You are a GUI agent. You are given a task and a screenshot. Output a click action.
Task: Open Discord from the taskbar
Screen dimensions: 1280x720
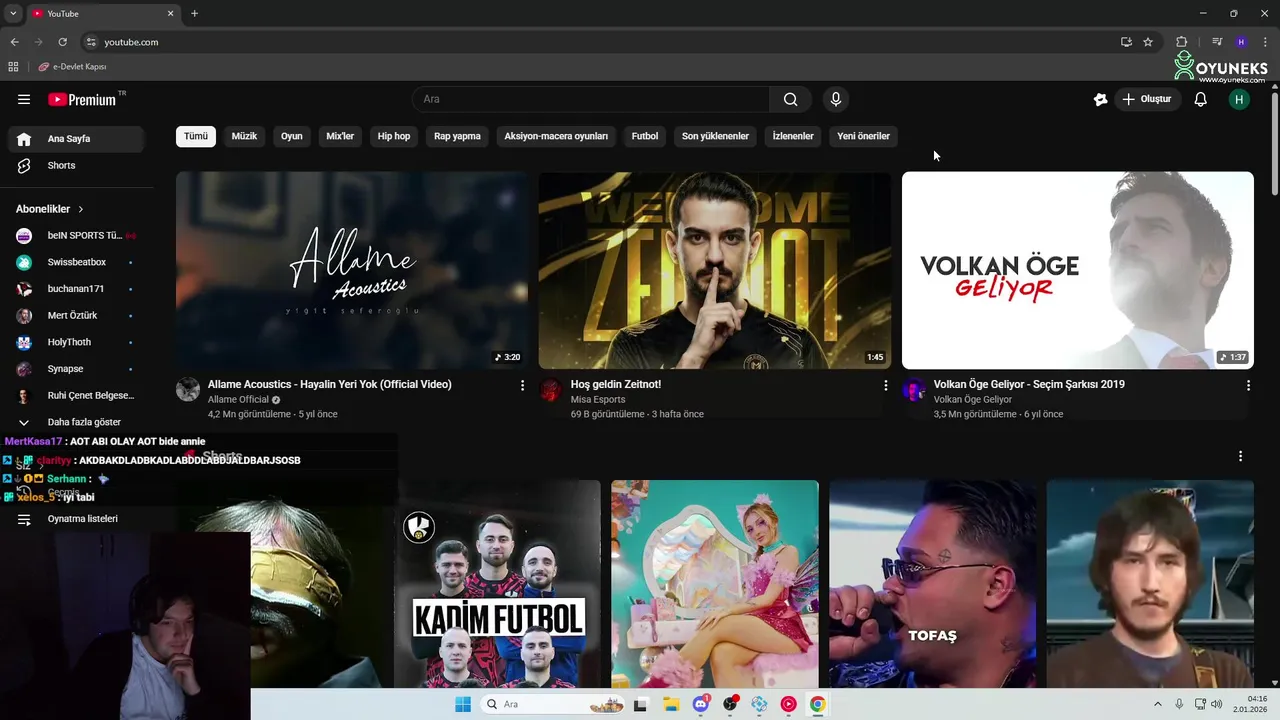click(x=701, y=704)
